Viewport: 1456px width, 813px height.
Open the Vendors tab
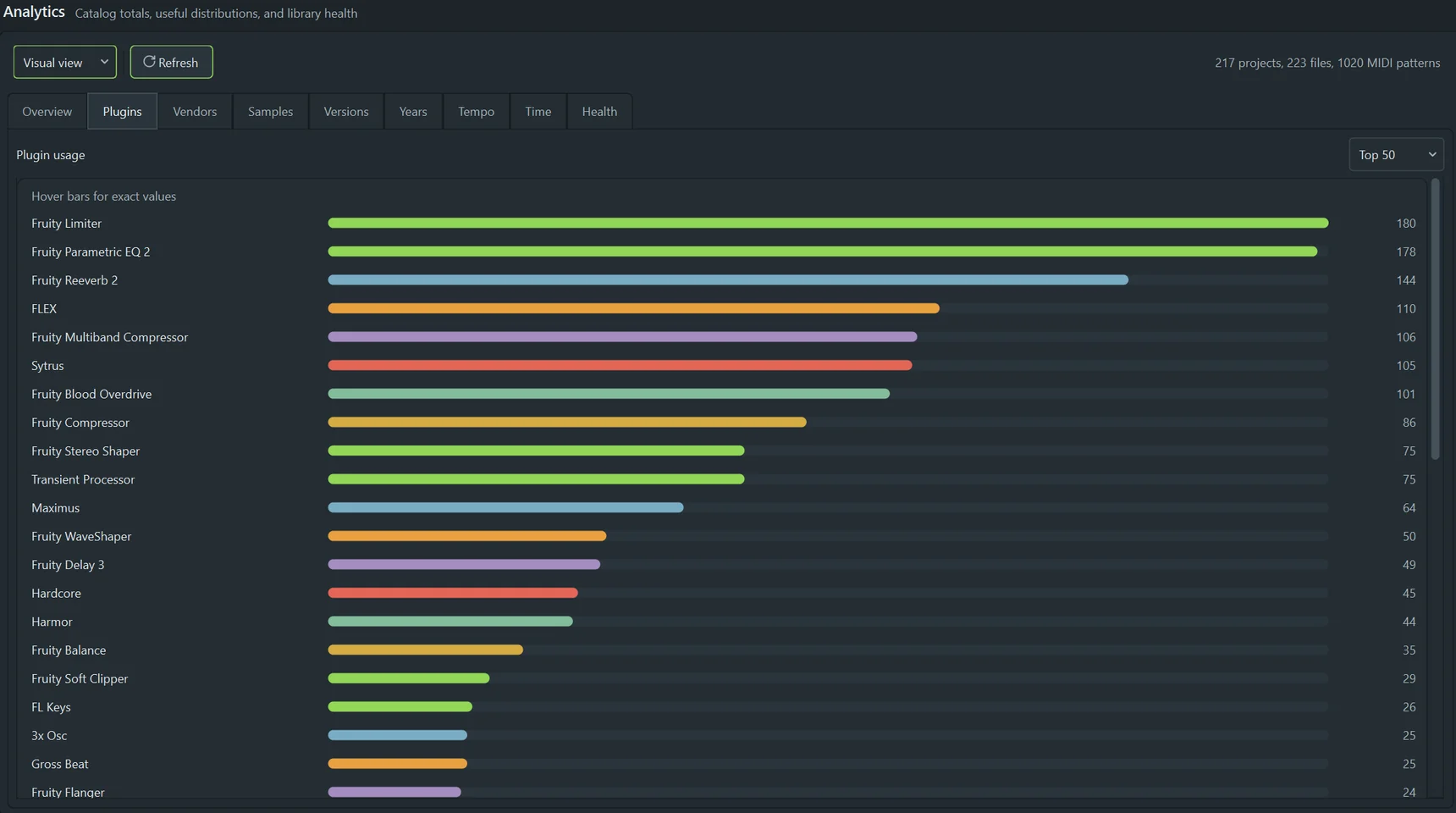pyautogui.click(x=195, y=111)
